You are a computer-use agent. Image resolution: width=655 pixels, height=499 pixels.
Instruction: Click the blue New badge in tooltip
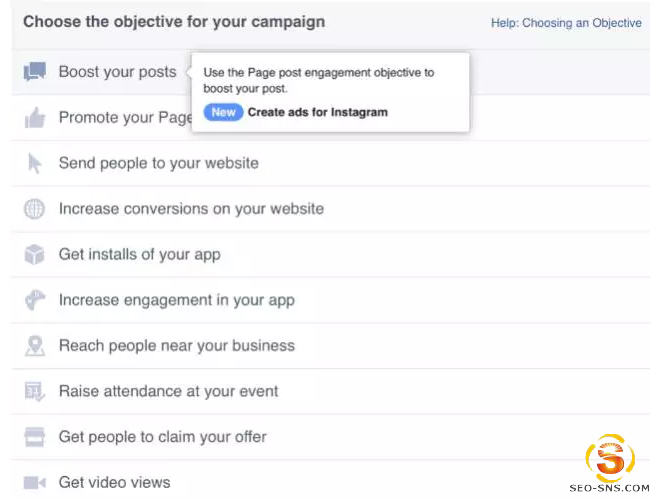click(223, 112)
